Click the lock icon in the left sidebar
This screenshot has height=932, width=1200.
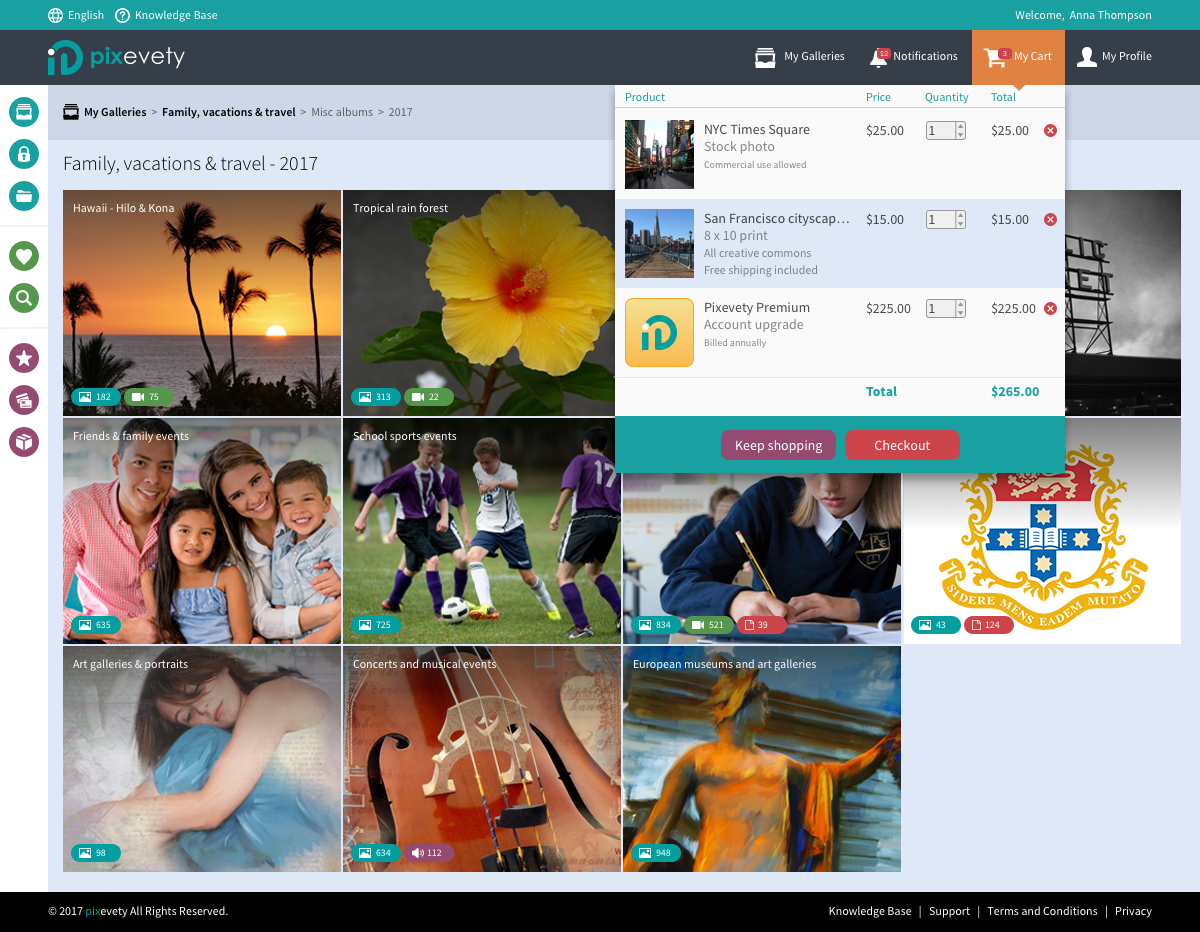point(24,153)
